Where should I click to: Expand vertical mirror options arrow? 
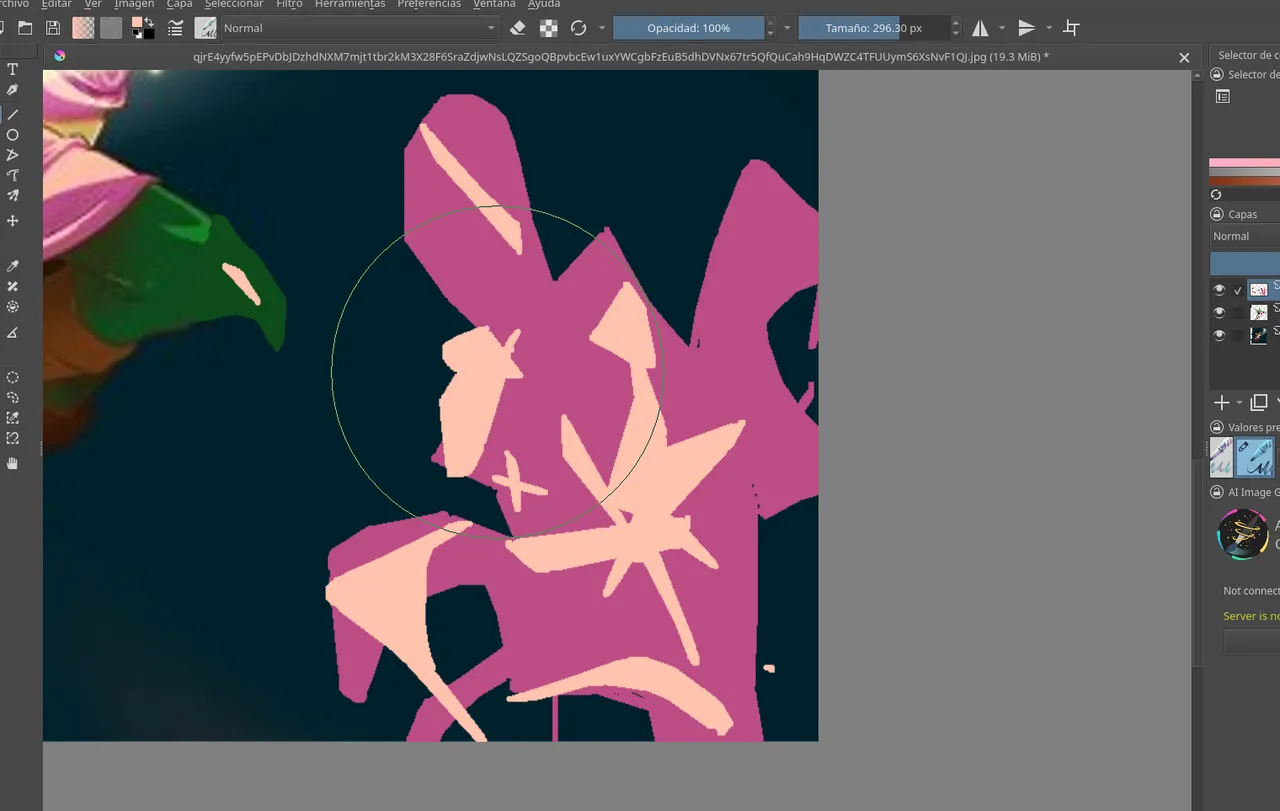tap(1049, 28)
